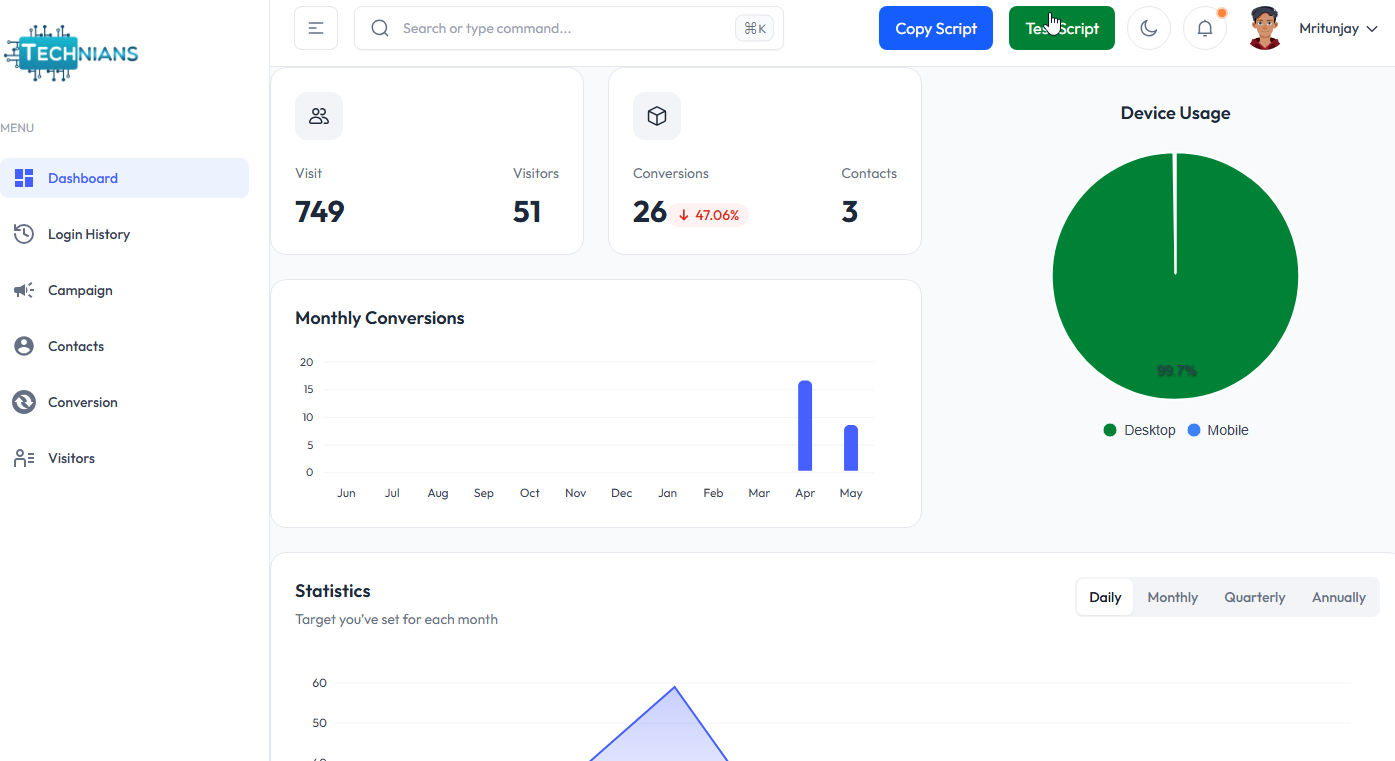Expand the Mritunjay user dropdown
Image resolution: width=1395 pixels, height=761 pixels.
click(1338, 29)
